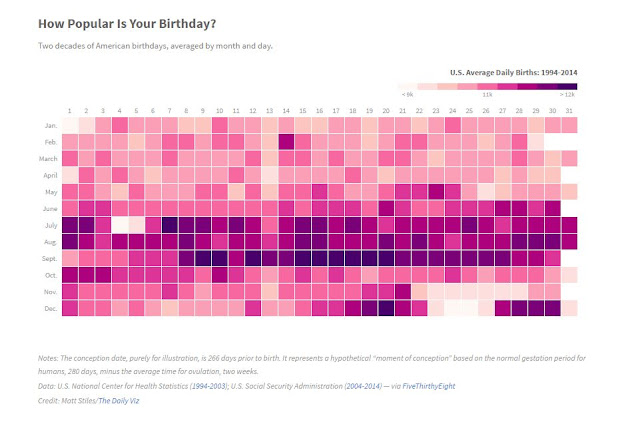Click the July 4 heatmap cell
Image resolution: width=640 pixels, height=430 pixels.
pyautogui.click(x=120, y=225)
